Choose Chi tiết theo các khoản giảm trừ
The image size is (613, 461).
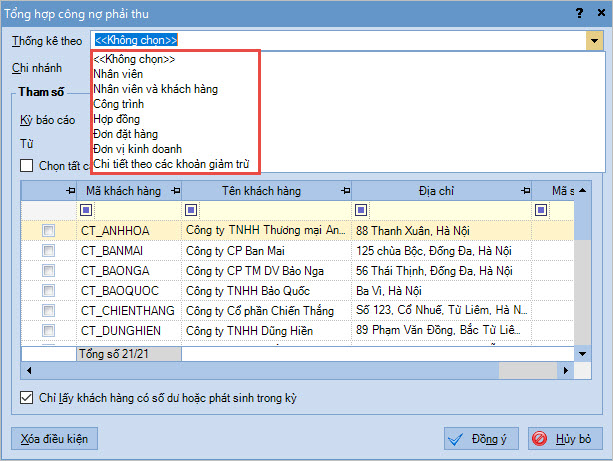click(171, 164)
